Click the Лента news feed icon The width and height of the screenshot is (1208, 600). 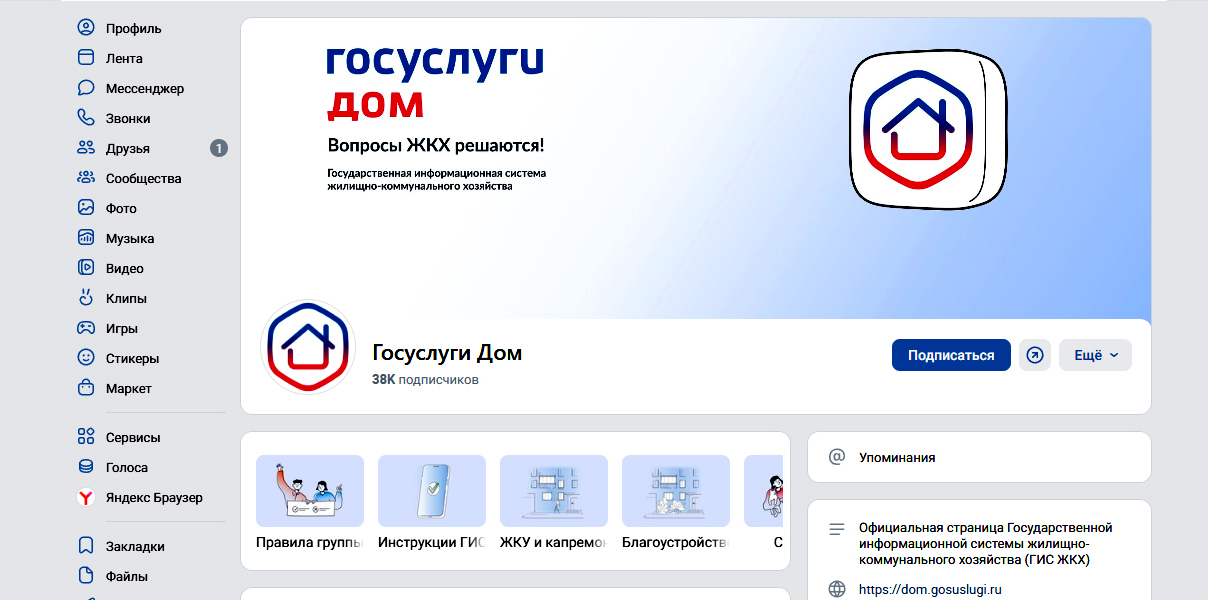pos(86,58)
